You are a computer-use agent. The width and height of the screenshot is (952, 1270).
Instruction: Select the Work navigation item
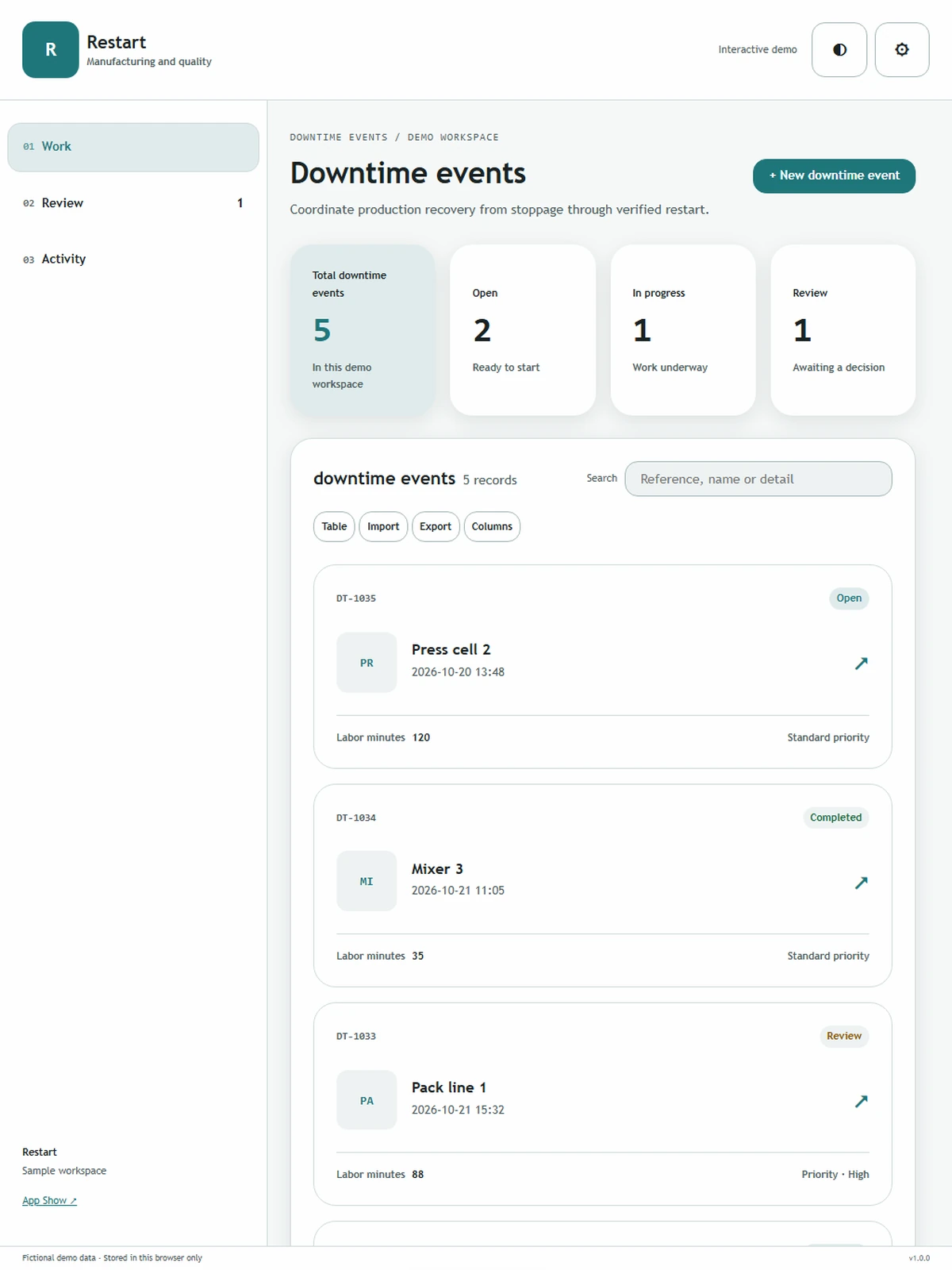click(133, 147)
